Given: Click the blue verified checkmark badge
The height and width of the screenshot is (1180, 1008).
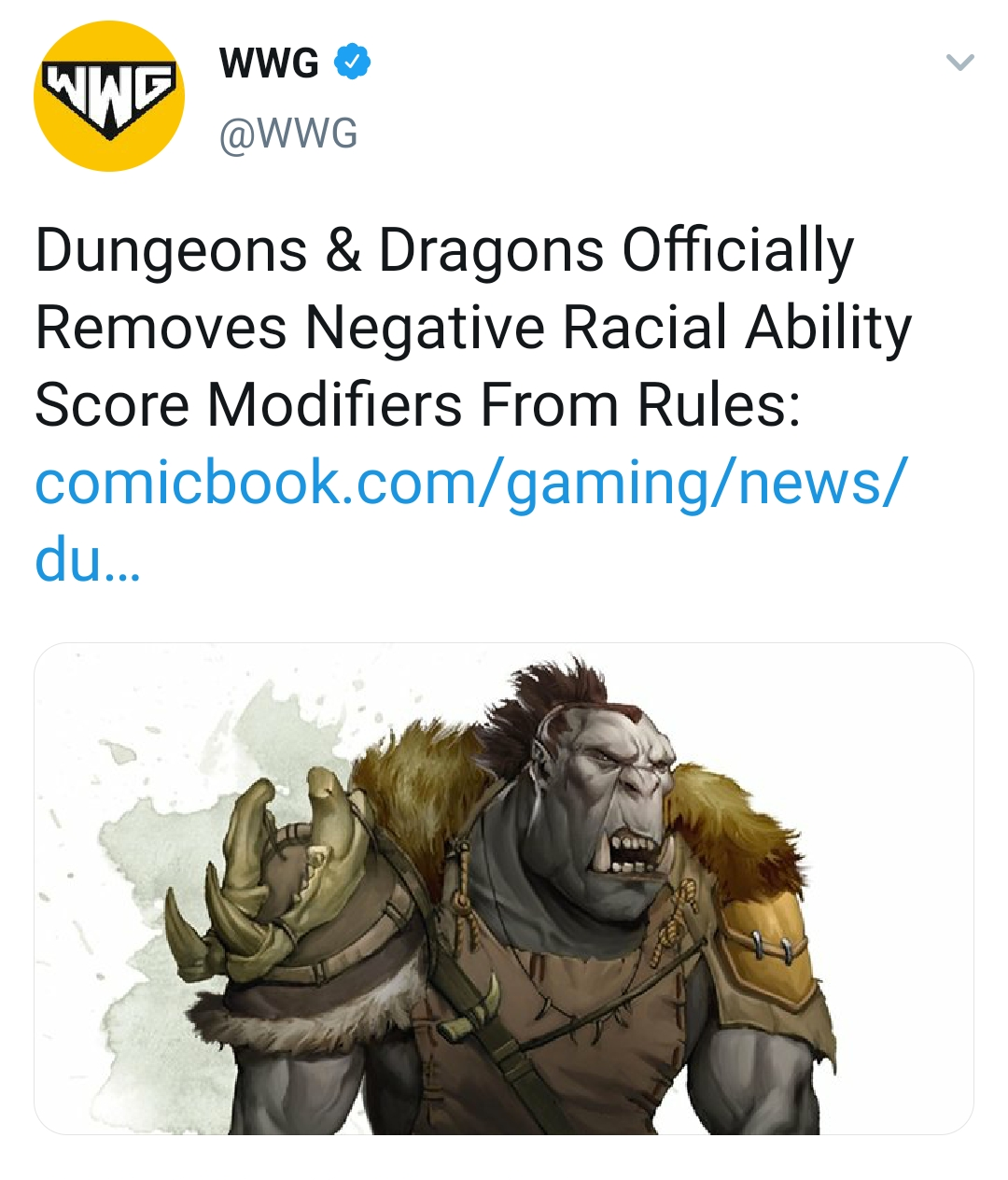Looking at the screenshot, I should tap(353, 63).
